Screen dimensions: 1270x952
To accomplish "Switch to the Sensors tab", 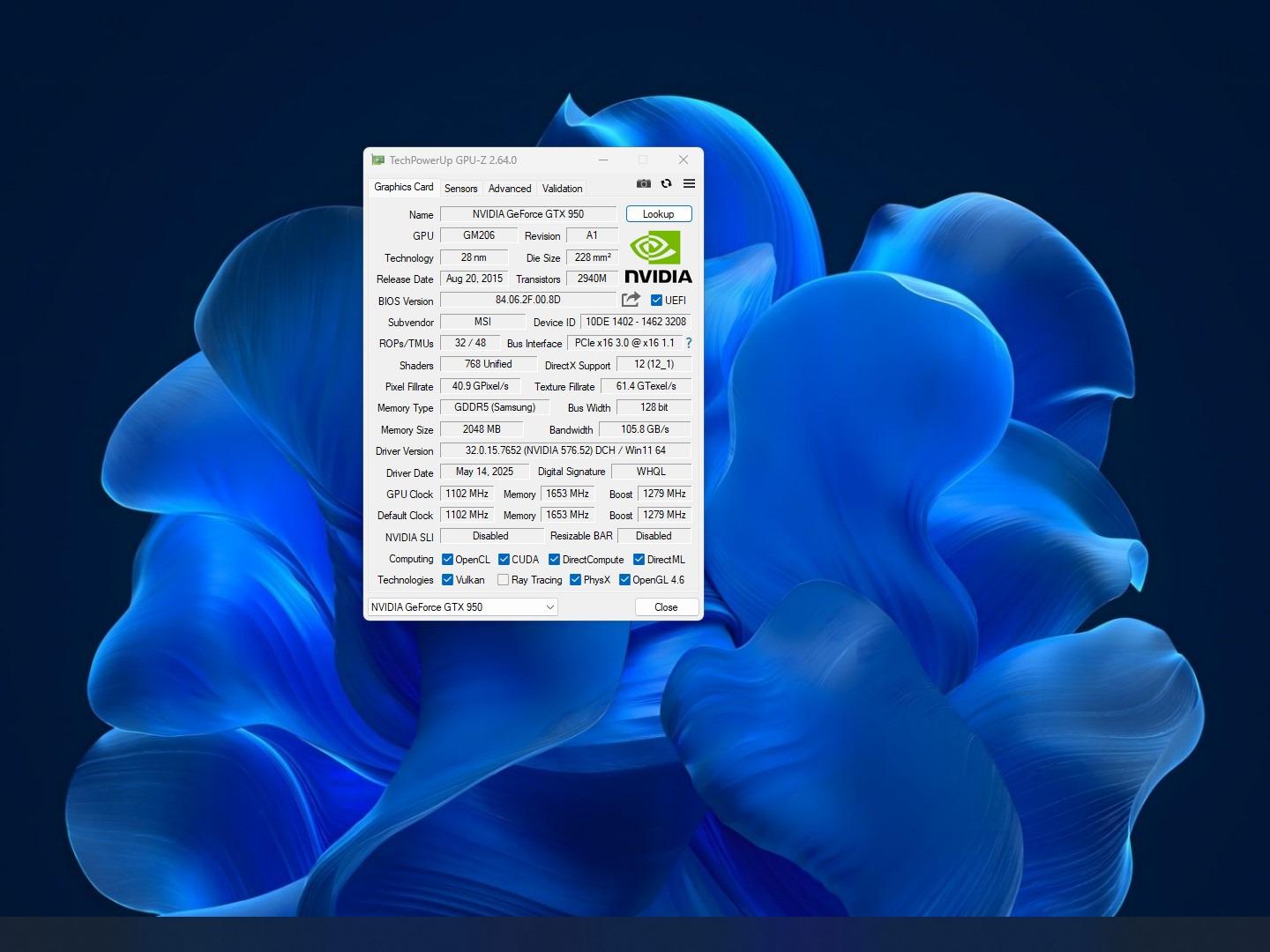I will click(x=460, y=189).
